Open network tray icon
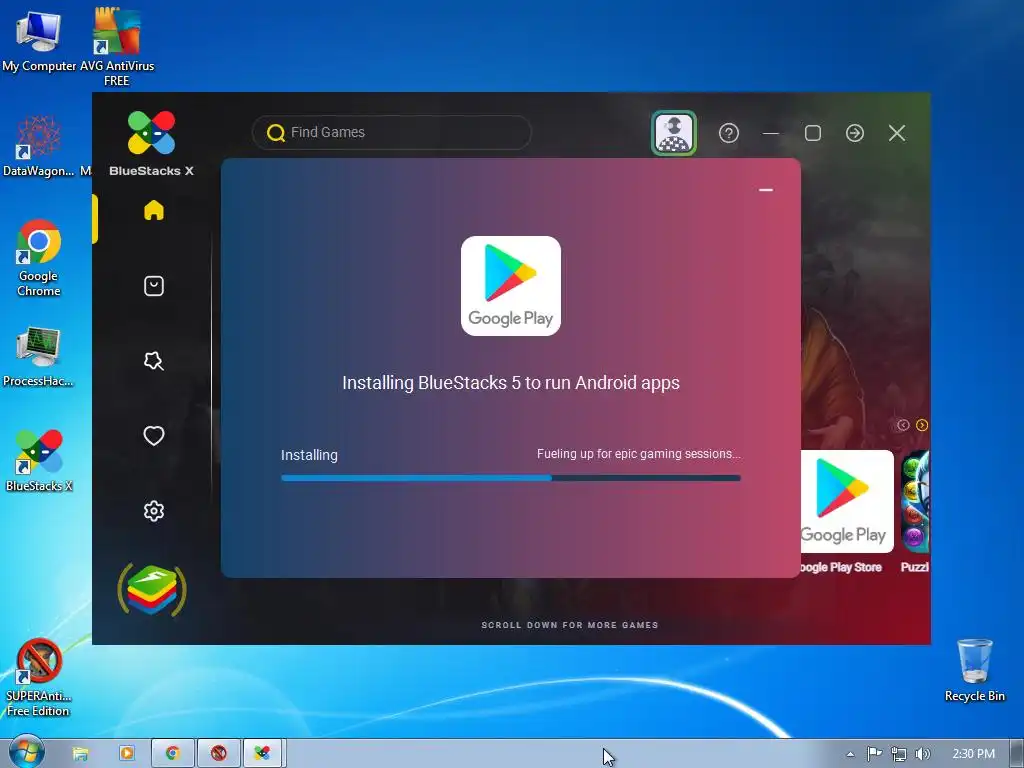1024x768 pixels. [x=899, y=754]
